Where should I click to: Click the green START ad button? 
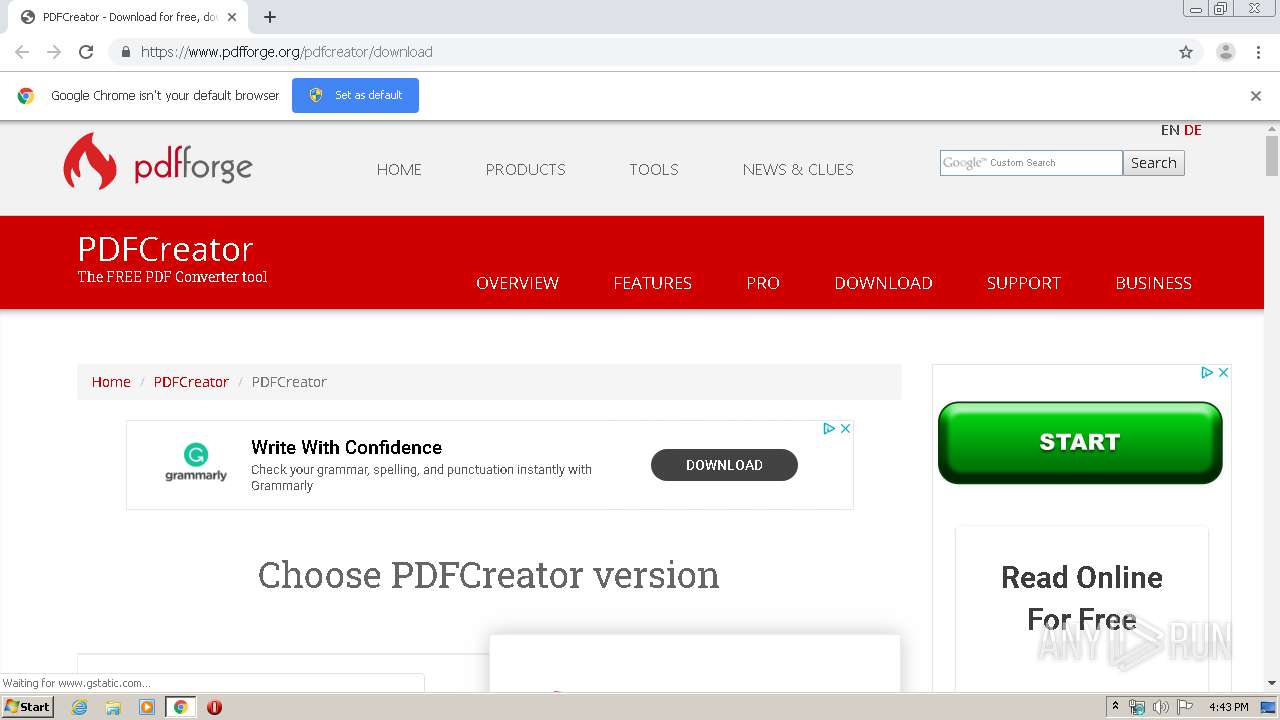[1080, 443]
